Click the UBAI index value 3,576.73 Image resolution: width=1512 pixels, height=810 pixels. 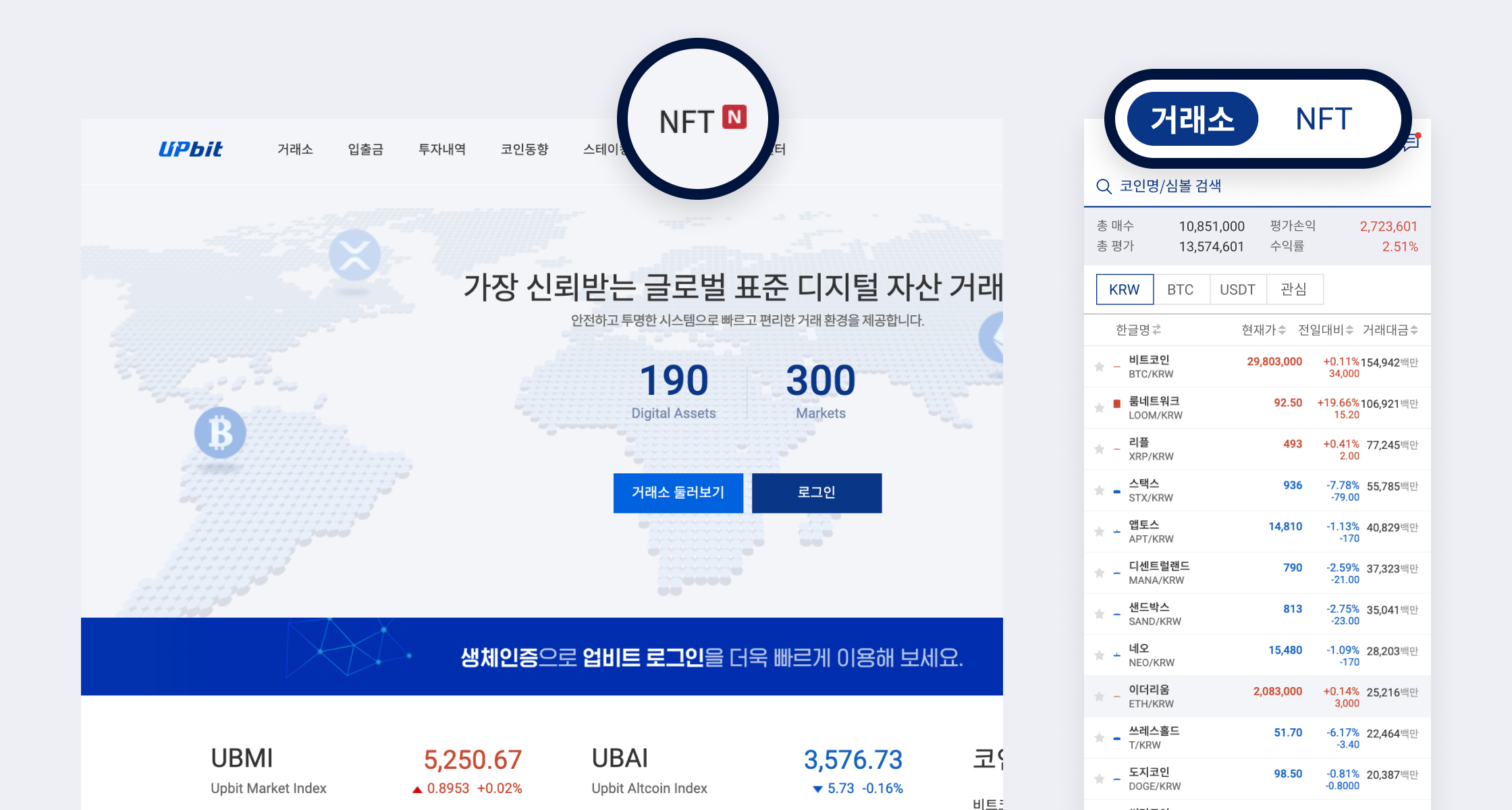point(853,760)
